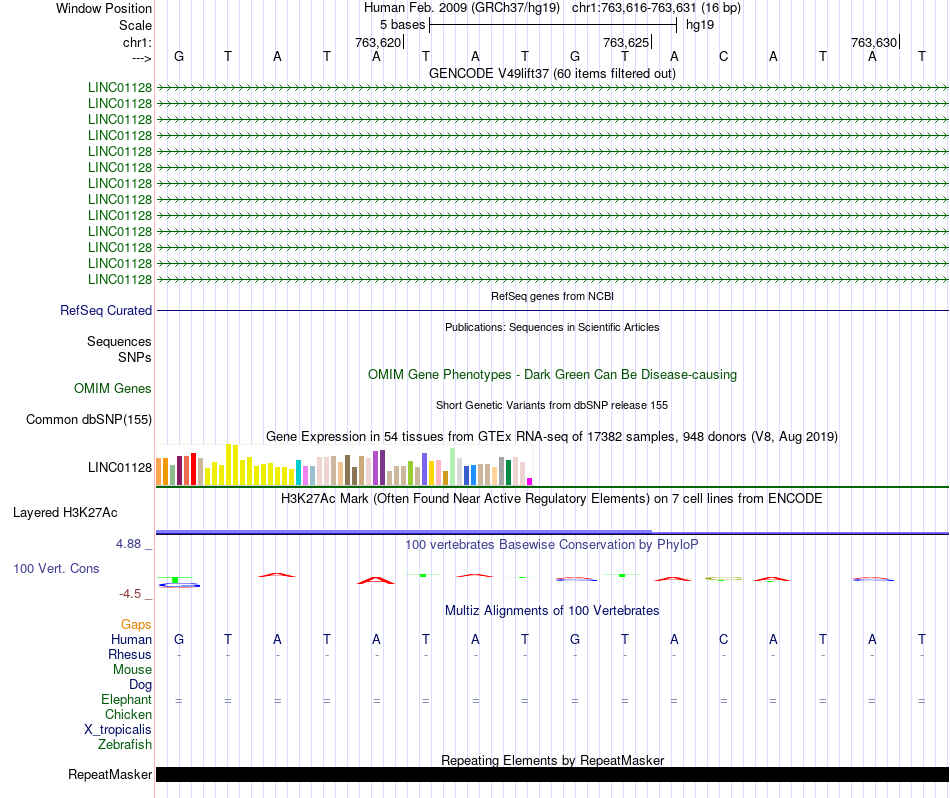Click the Elephant species label
Screen dimensions: 950x798
coord(126,699)
